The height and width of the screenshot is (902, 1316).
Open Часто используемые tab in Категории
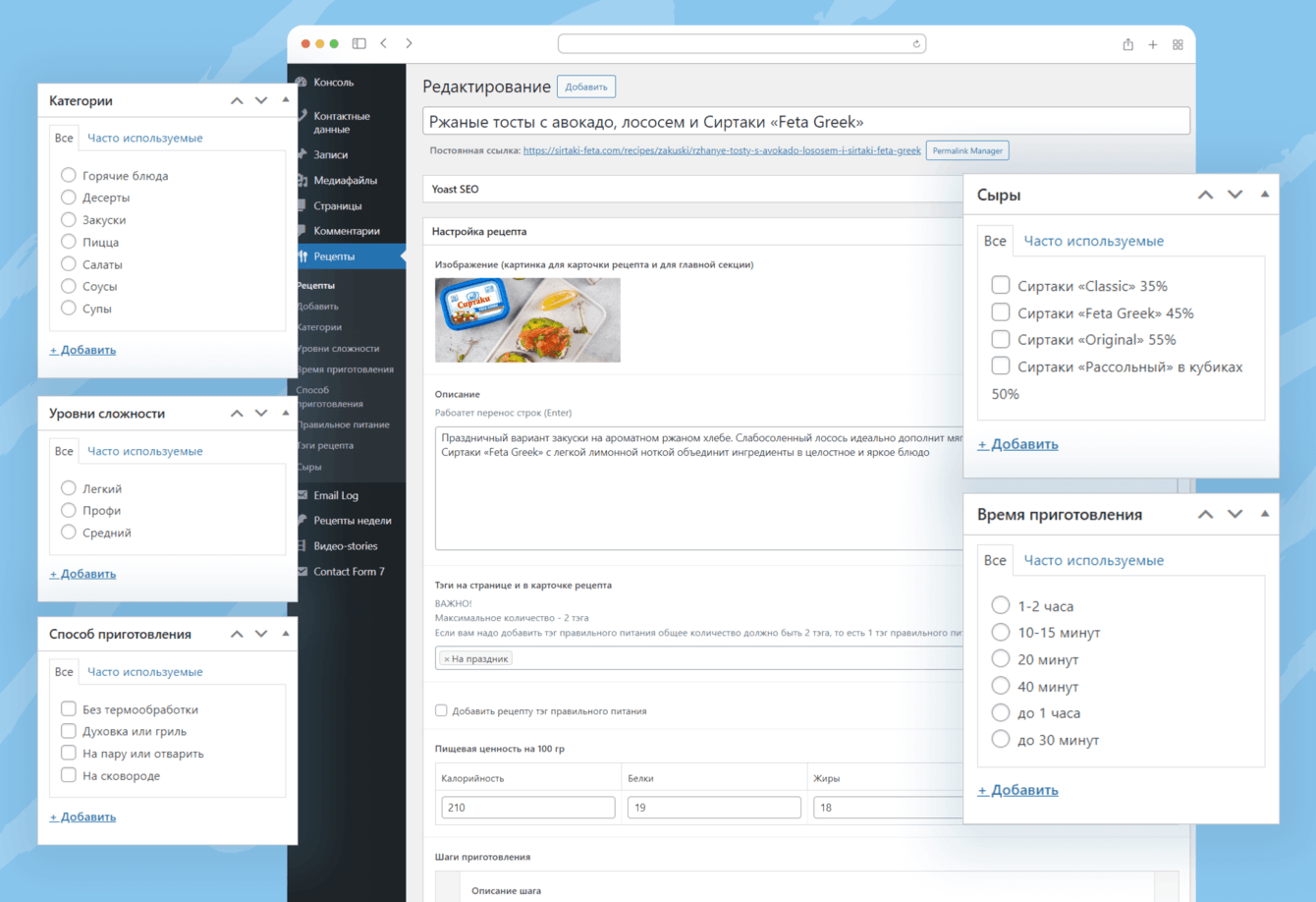(144, 138)
